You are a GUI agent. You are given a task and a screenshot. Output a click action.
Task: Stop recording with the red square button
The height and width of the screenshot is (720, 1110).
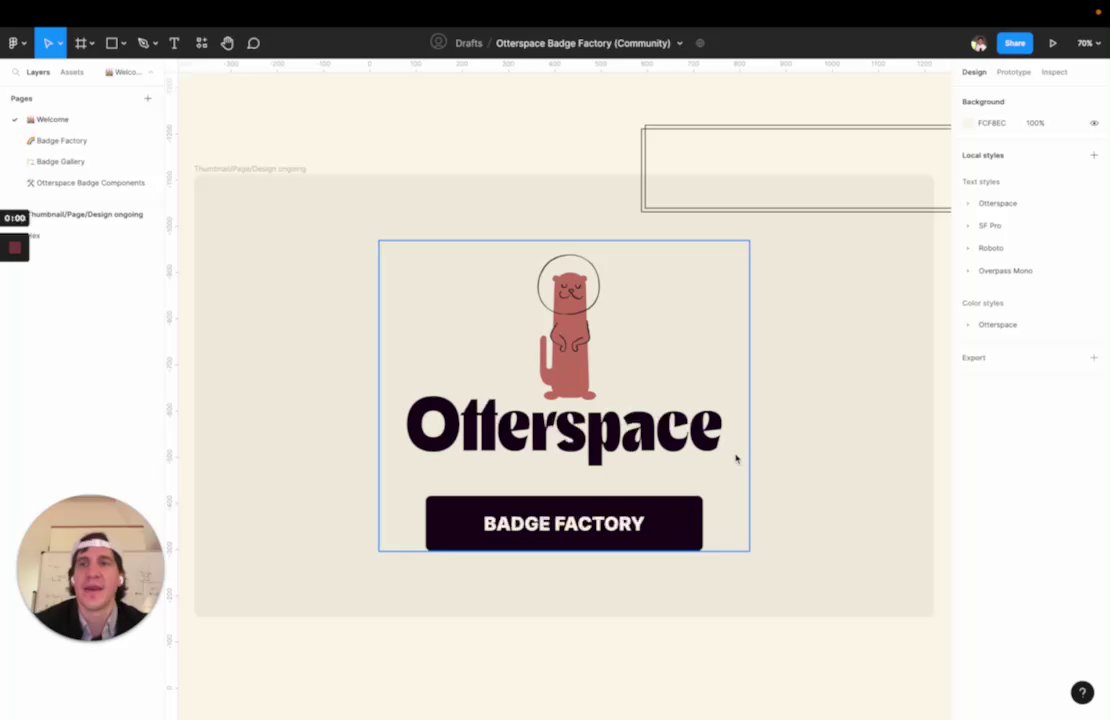click(15, 248)
